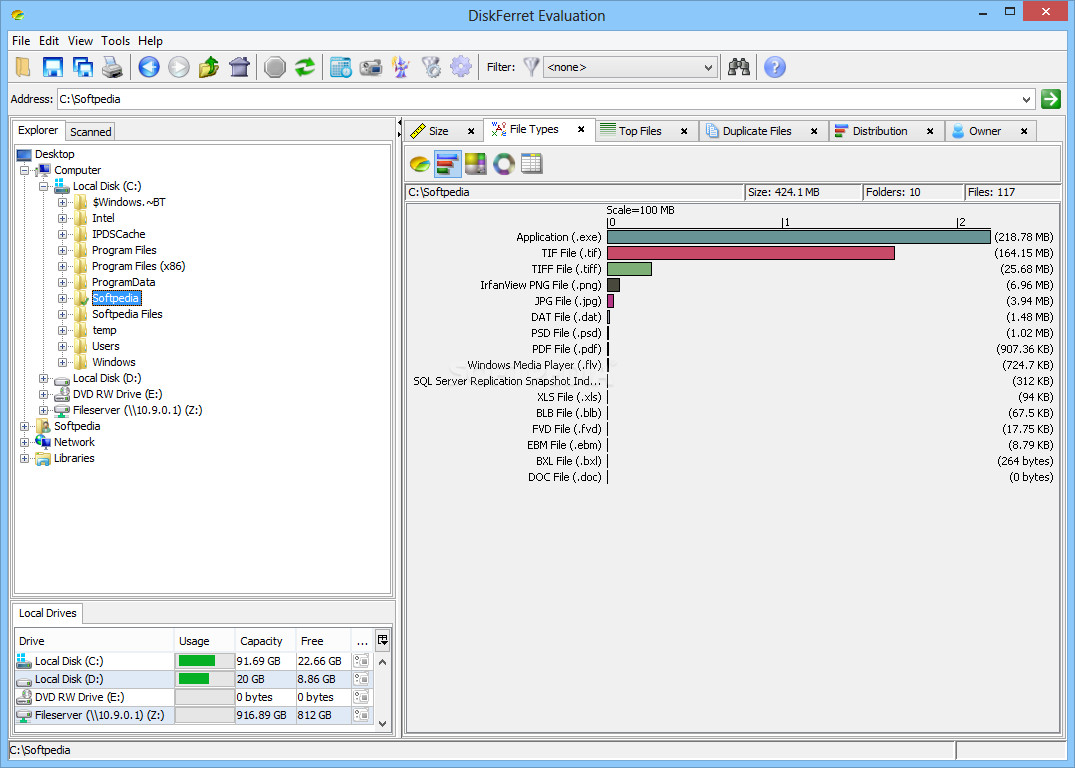Open the Address bar history dropdown
This screenshot has height=768, width=1075.
click(x=1026, y=99)
